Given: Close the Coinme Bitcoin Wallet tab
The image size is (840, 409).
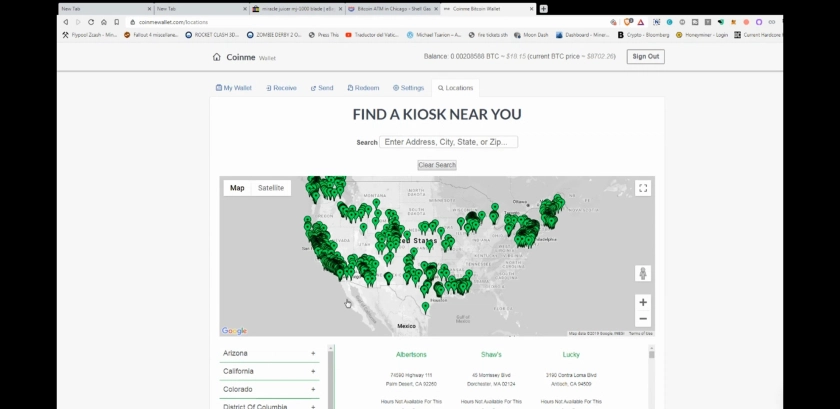Looking at the screenshot, I should (x=531, y=9).
